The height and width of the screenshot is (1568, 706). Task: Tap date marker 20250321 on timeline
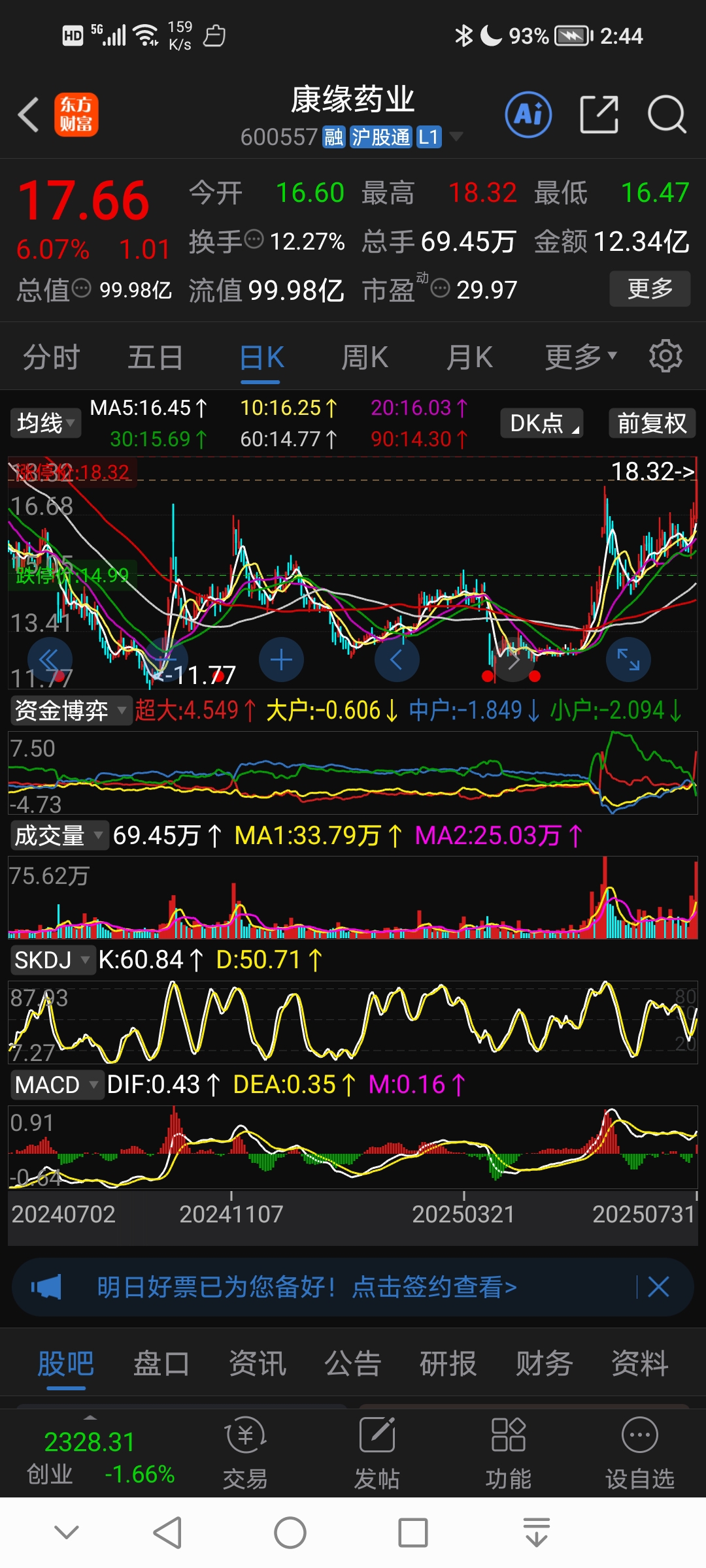(463, 1214)
